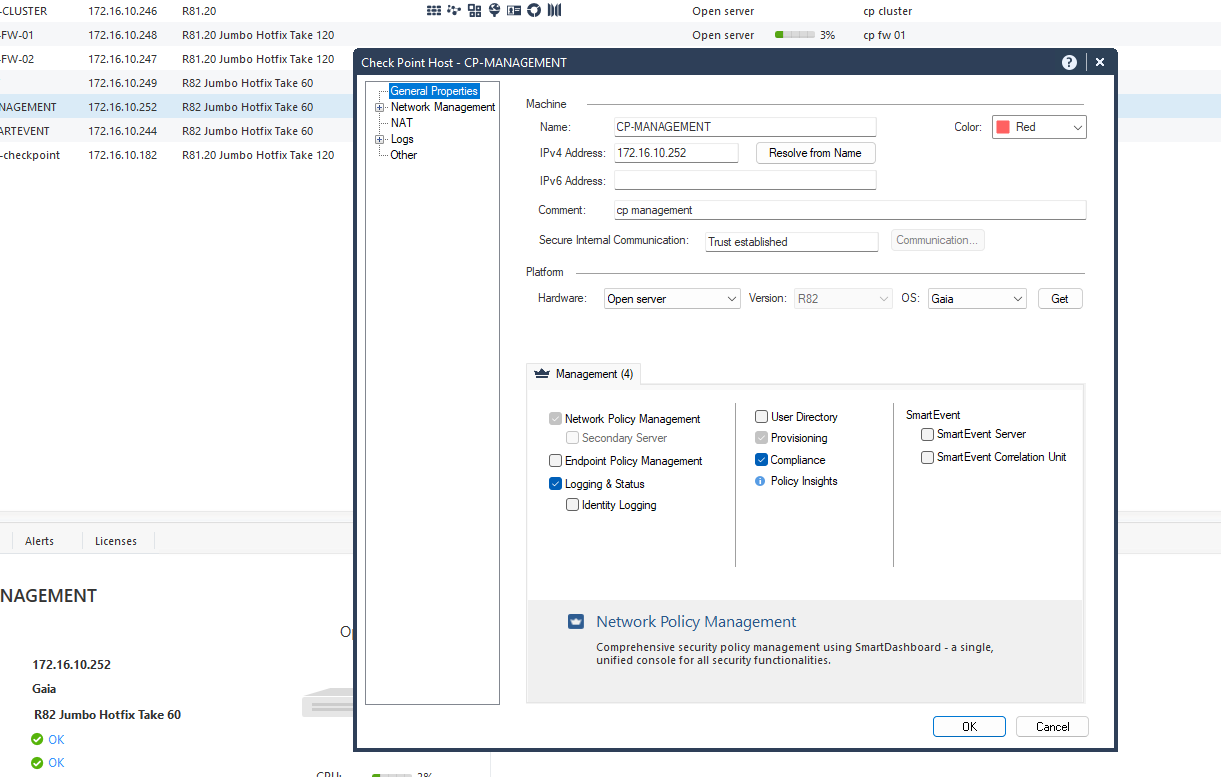Confirm dialog with OK button

pos(969,727)
